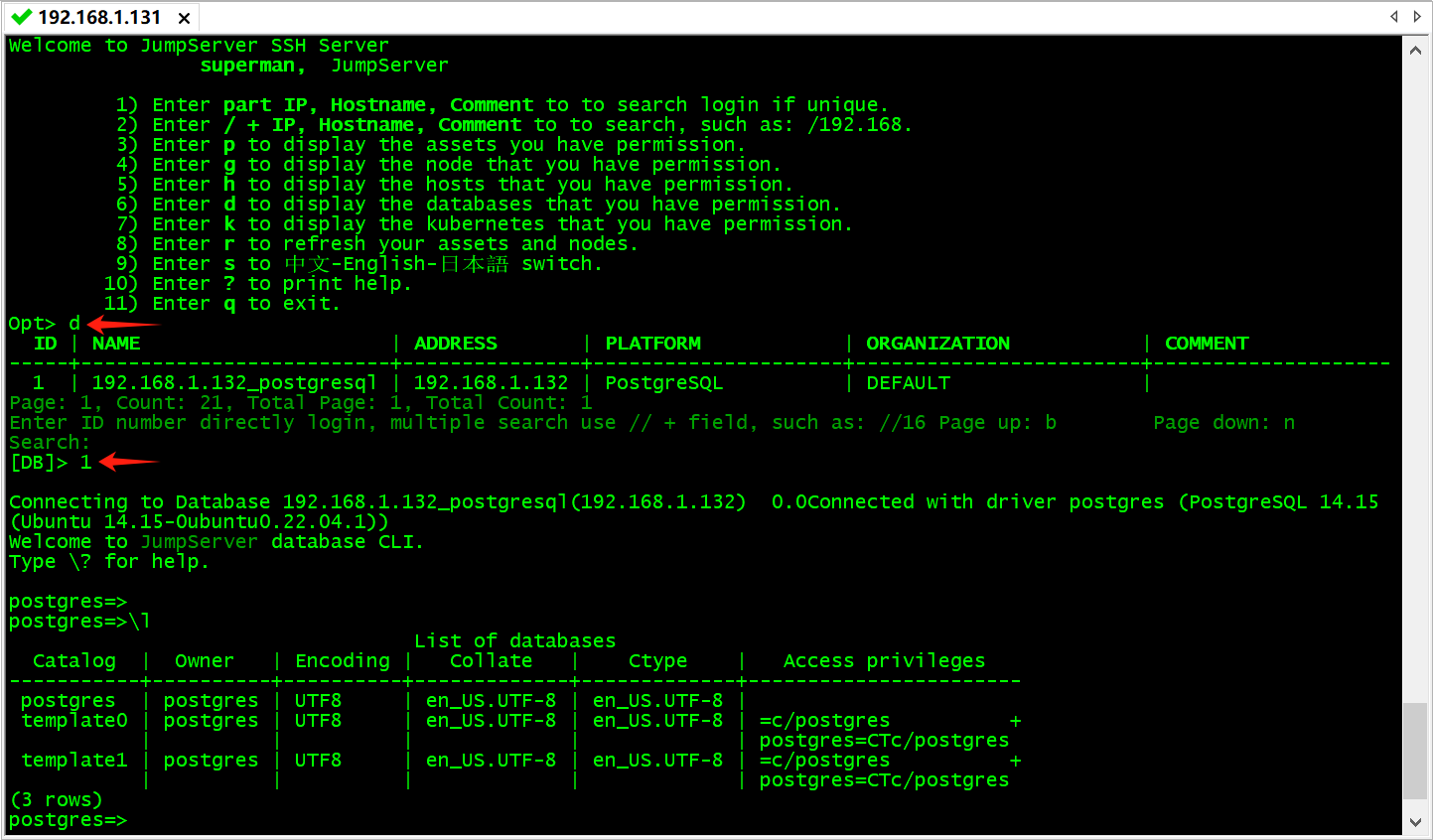Go to previous tab with left arrow
Image resolution: width=1433 pixels, height=840 pixels.
pyautogui.click(x=1393, y=16)
